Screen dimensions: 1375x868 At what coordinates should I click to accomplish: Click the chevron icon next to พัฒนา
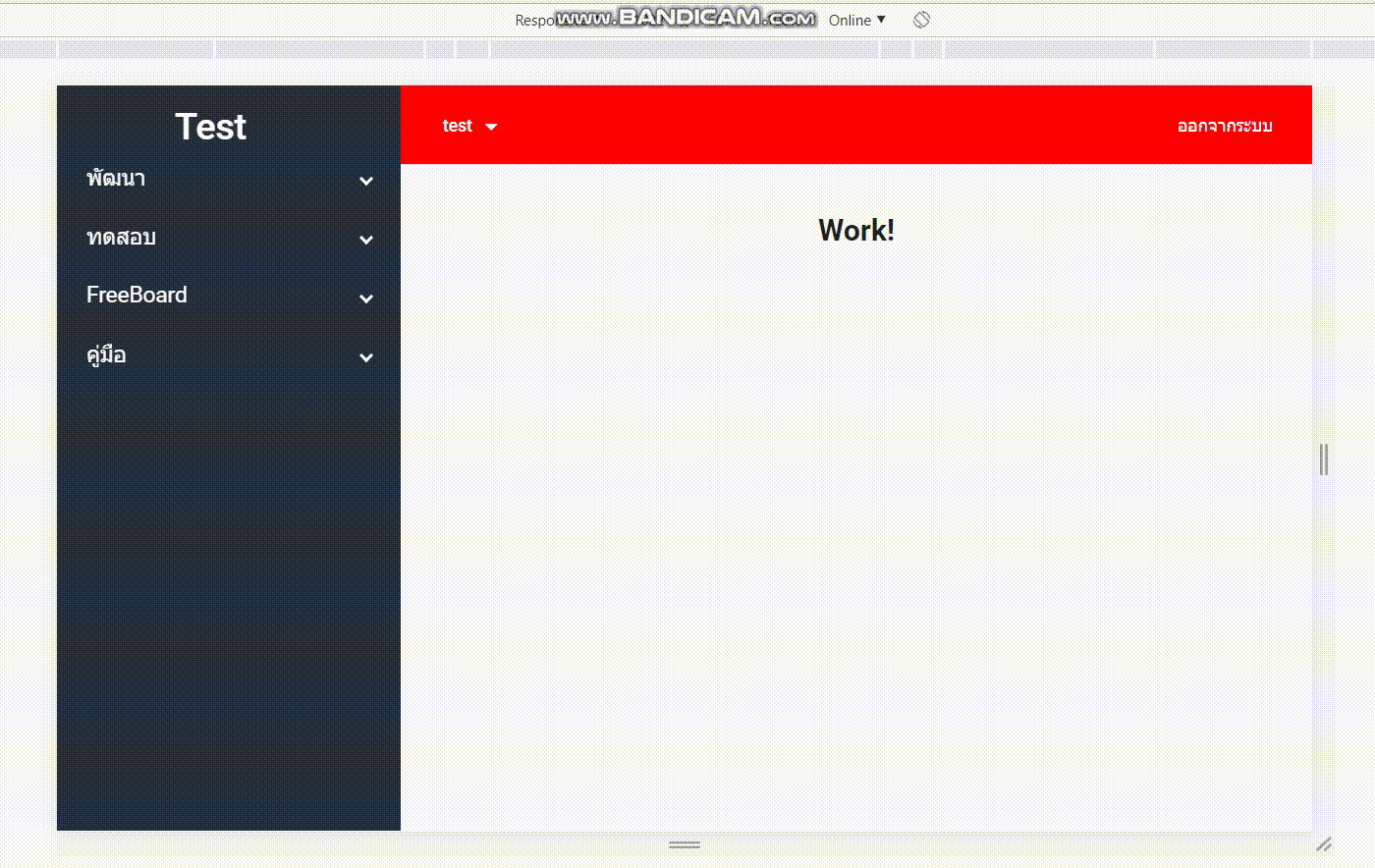pos(365,181)
